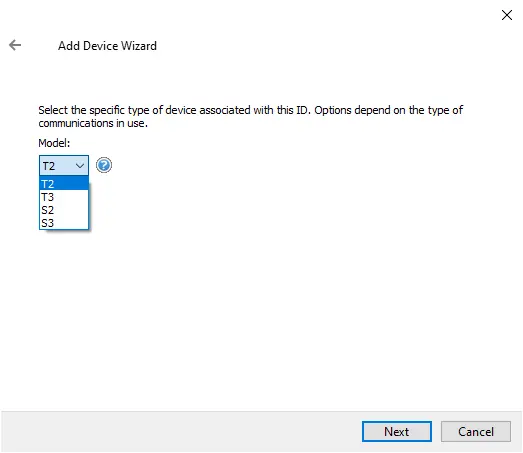
Task: Pick S2 from the model dropdown list
Action: pyautogui.click(x=64, y=210)
